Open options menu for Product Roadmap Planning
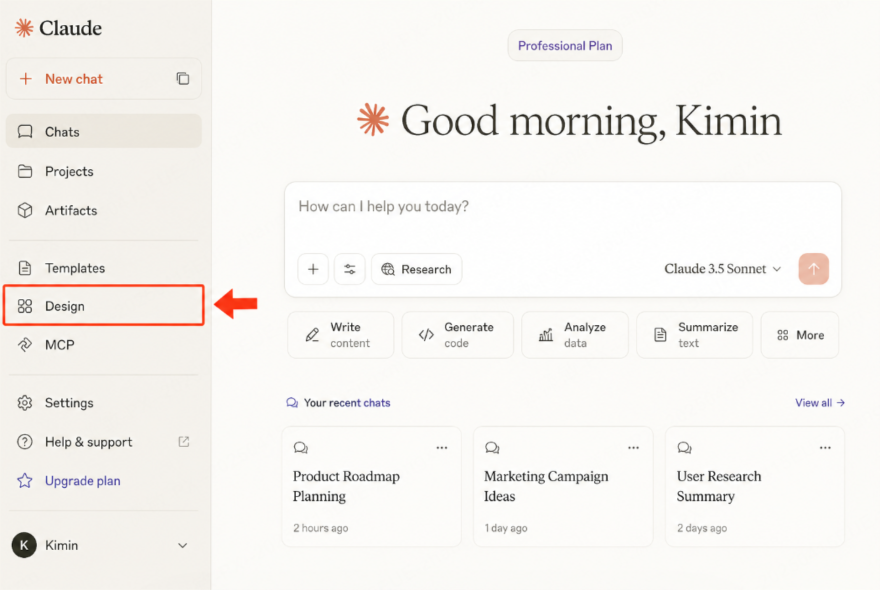The width and height of the screenshot is (880, 590). [x=442, y=447]
